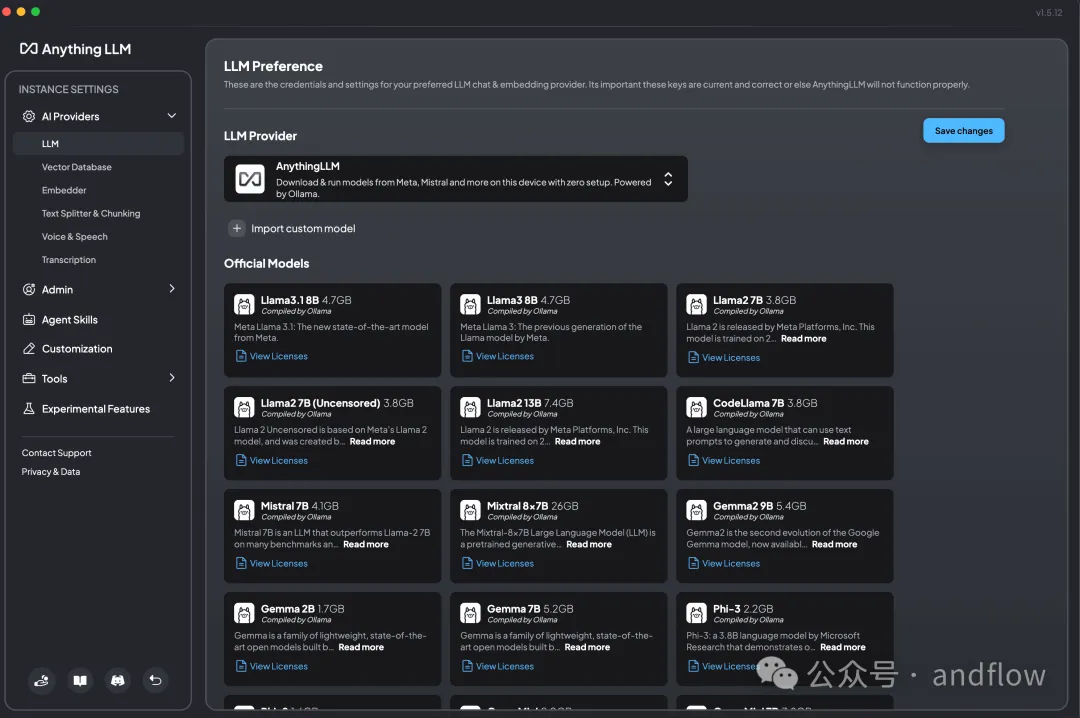Pick the Gemma 7B model icon

470,613
